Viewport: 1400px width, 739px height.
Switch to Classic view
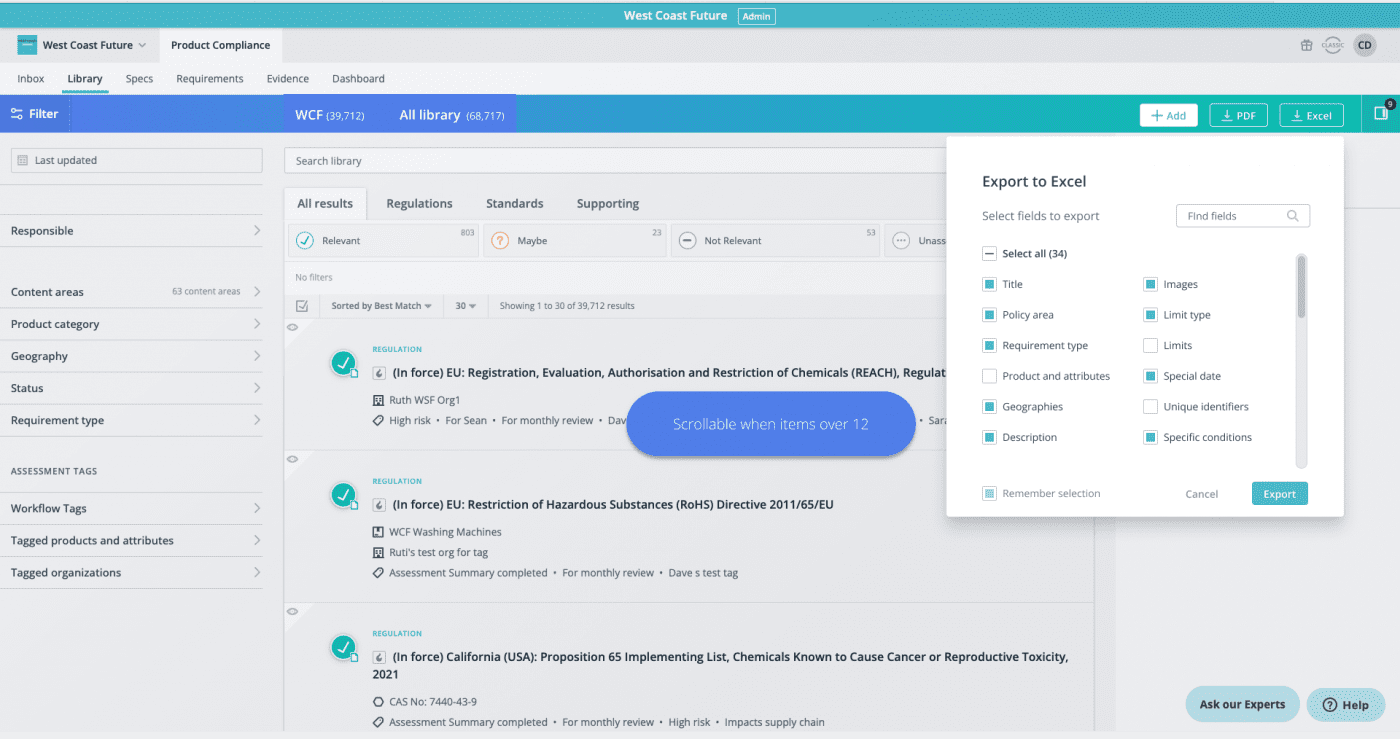pos(1332,44)
